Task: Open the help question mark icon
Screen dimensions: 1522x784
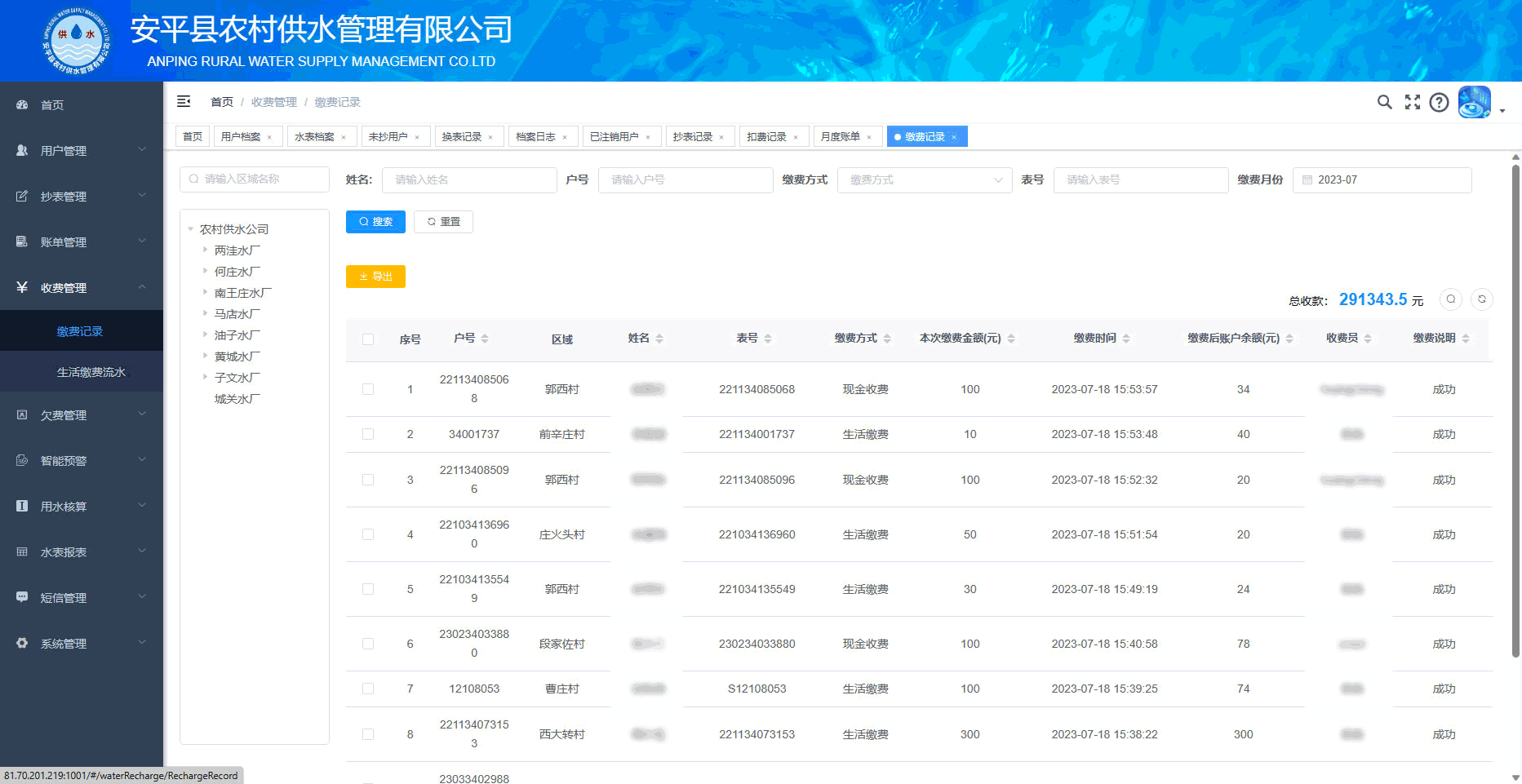Action: tap(1439, 102)
